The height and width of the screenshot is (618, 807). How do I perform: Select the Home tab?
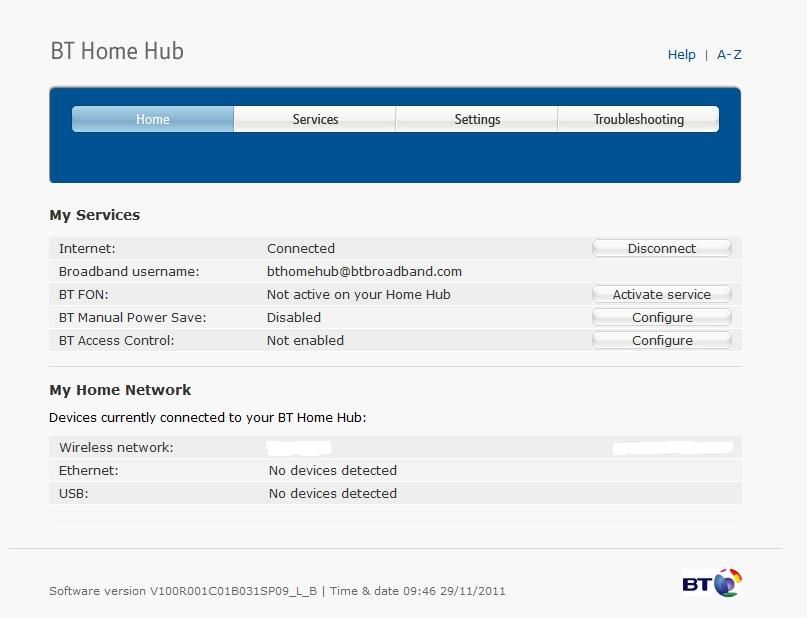(x=153, y=119)
